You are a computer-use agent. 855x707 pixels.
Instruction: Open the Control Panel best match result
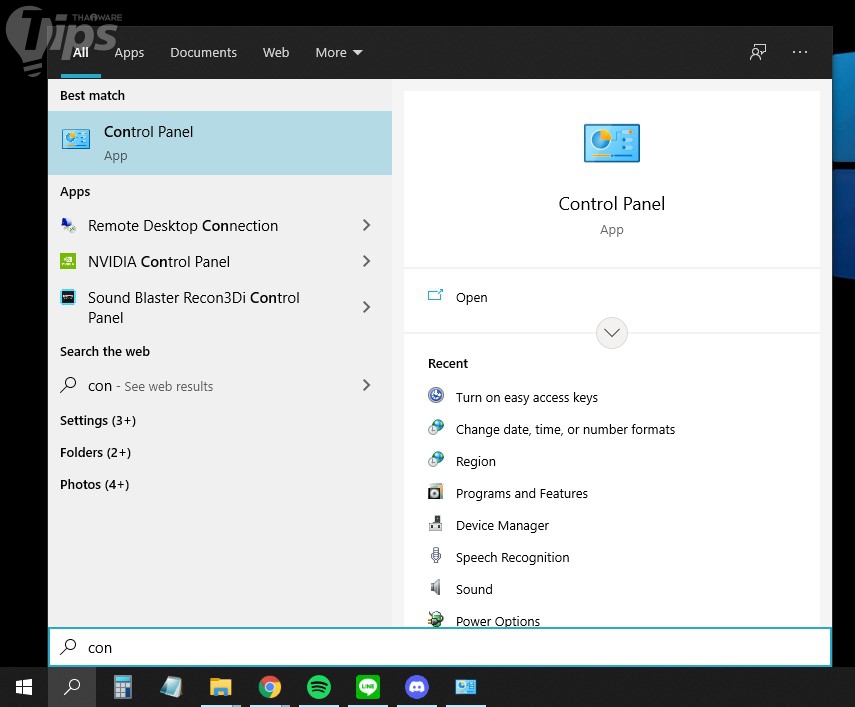pos(220,143)
